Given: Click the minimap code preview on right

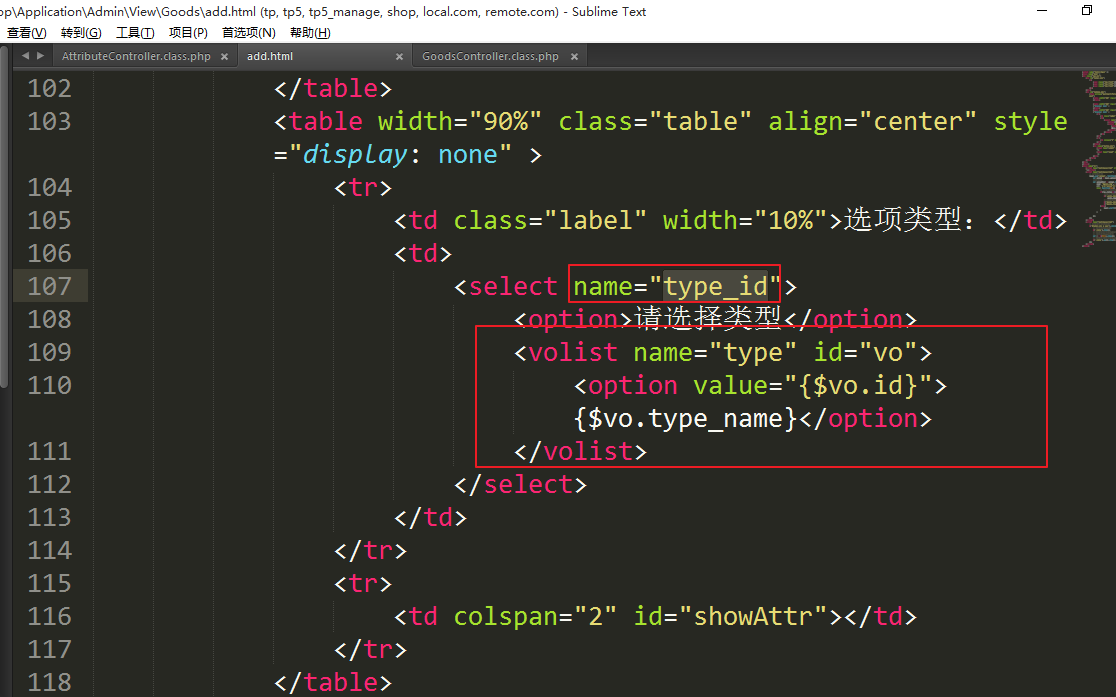Looking at the screenshot, I should (1097, 150).
